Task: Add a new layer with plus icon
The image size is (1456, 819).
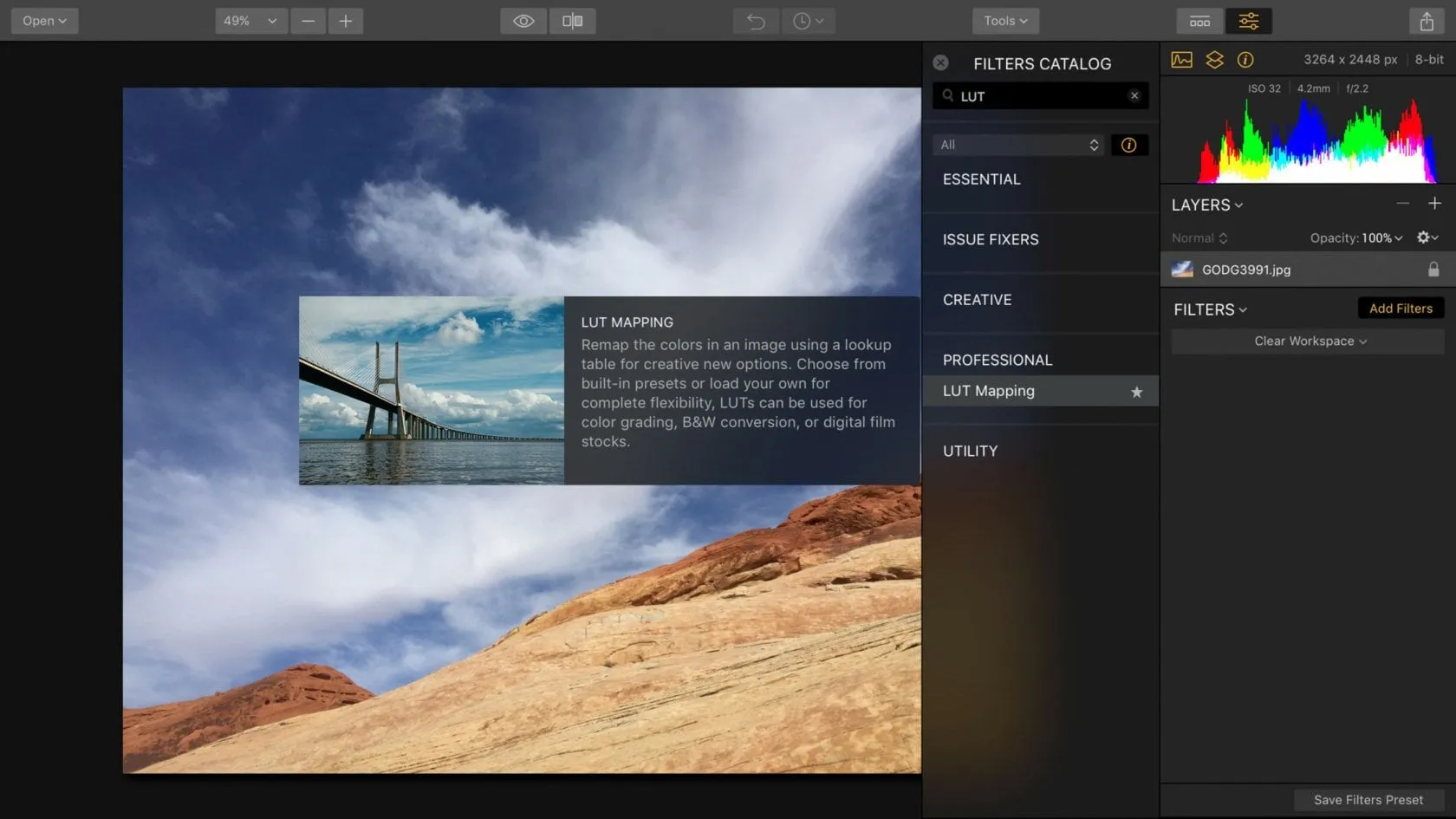Action: (1434, 204)
